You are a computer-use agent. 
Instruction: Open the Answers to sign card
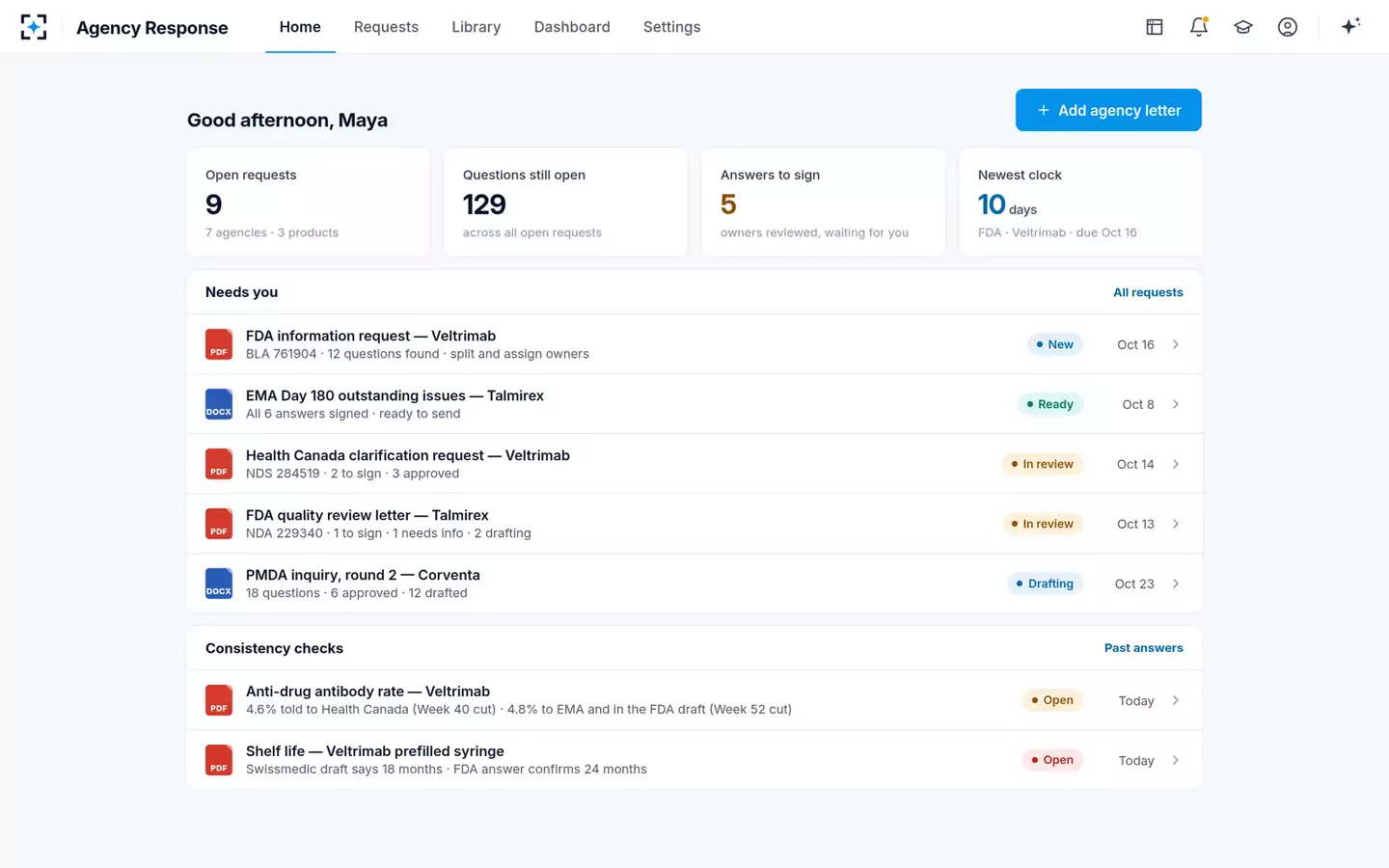pyautogui.click(x=823, y=202)
